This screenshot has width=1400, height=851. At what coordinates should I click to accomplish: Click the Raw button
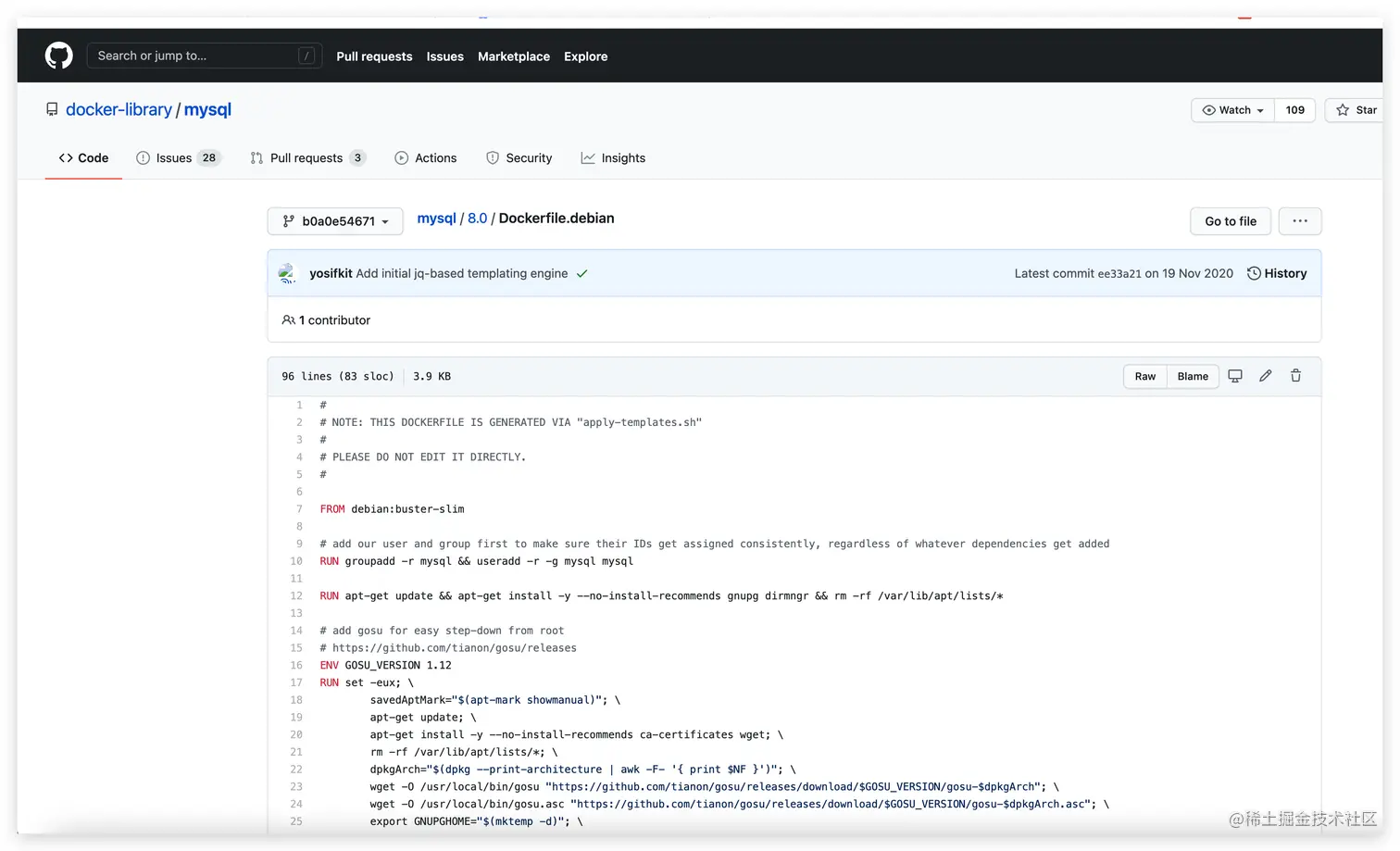coord(1145,376)
